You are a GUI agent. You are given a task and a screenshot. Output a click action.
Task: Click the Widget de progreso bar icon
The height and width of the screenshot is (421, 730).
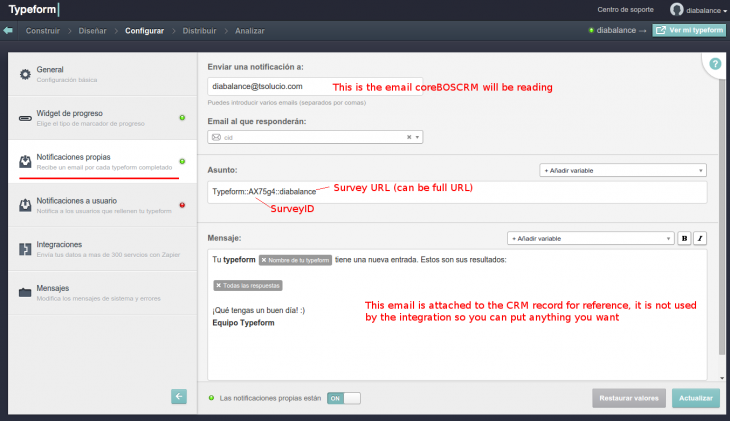point(25,118)
